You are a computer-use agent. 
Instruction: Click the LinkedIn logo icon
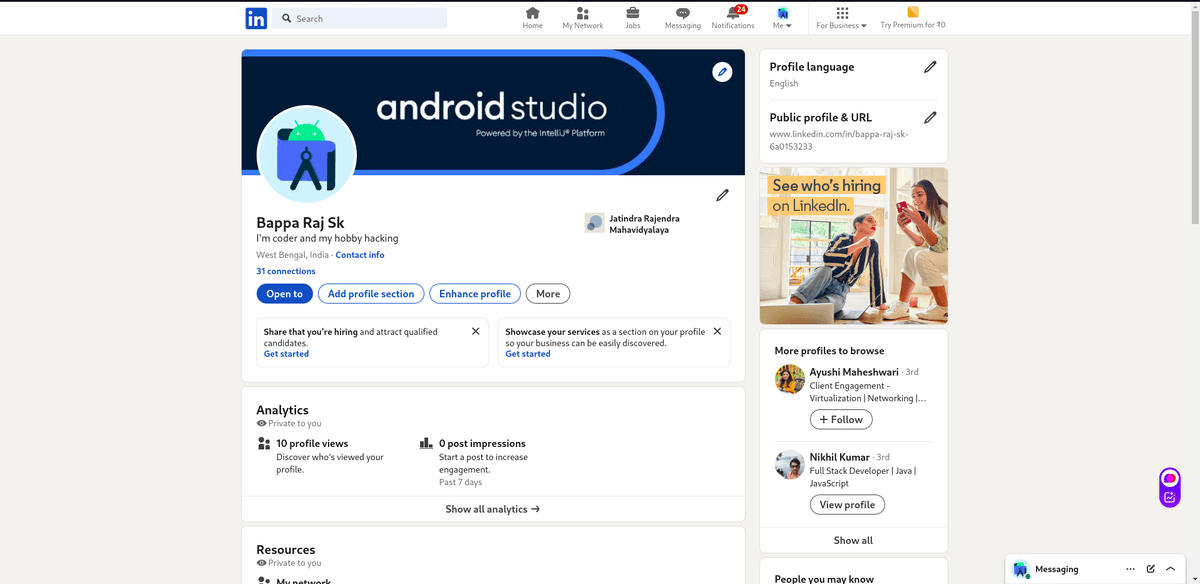point(256,18)
